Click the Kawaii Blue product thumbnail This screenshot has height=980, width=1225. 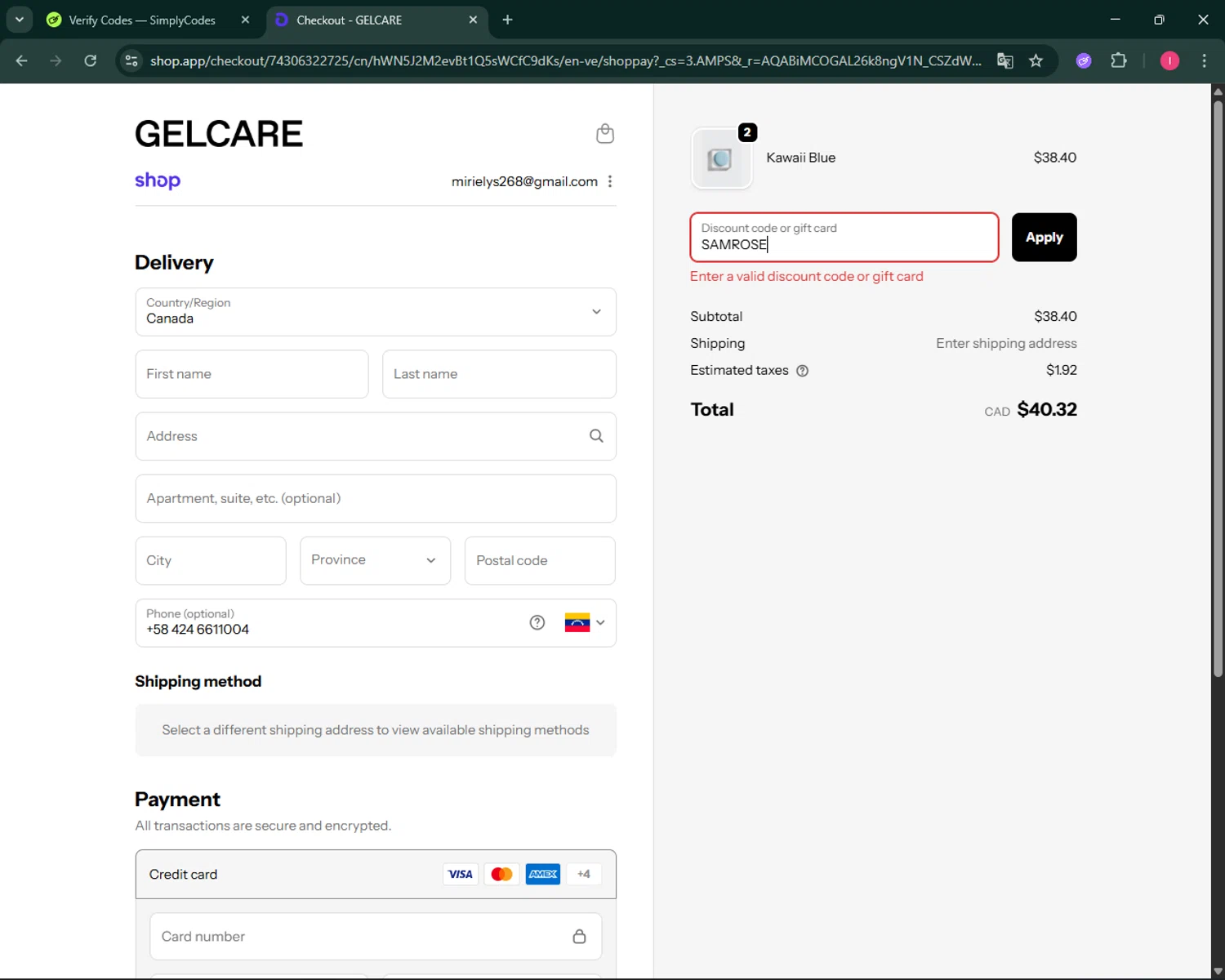click(721, 158)
